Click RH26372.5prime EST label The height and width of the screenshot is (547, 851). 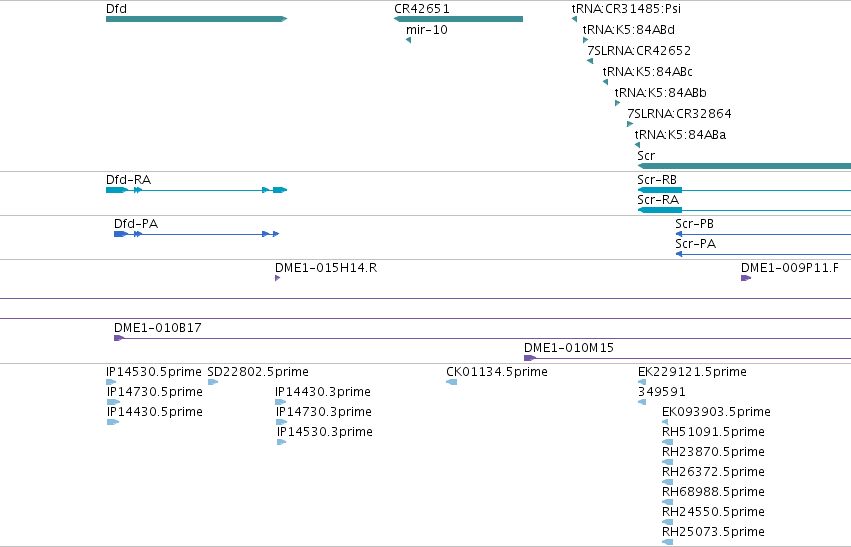tap(713, 472)
